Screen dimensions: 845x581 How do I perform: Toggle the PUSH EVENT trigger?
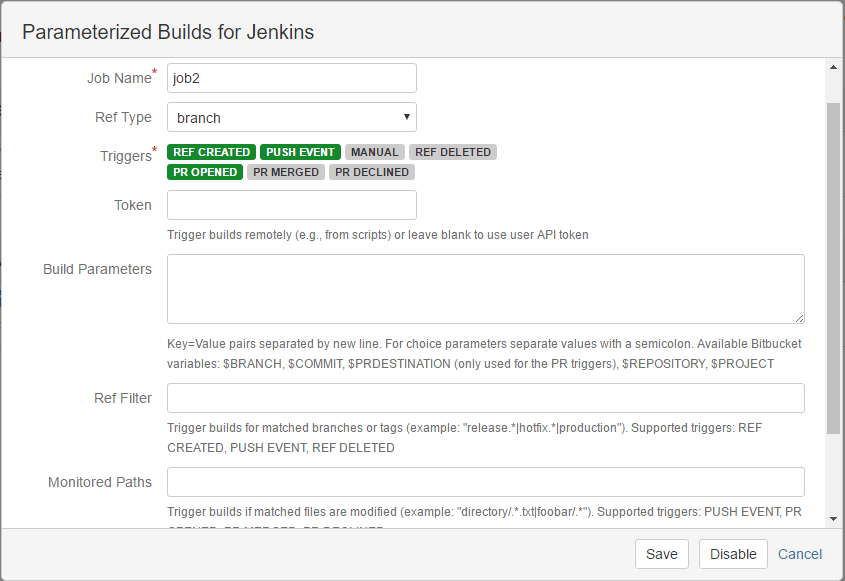[x=300, y=152]
